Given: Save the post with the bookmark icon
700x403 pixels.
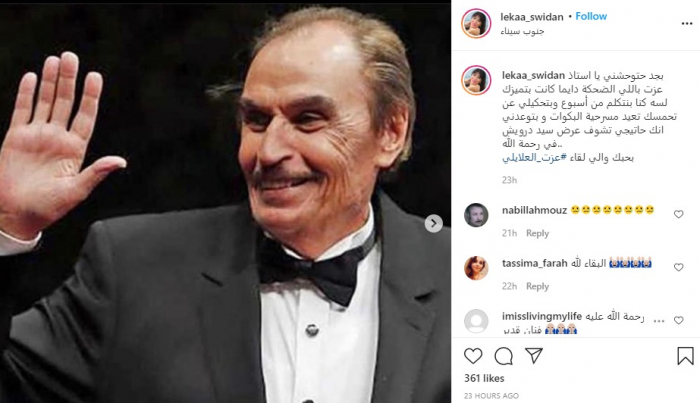Looking at the screenshot, I should pos(685,356).
